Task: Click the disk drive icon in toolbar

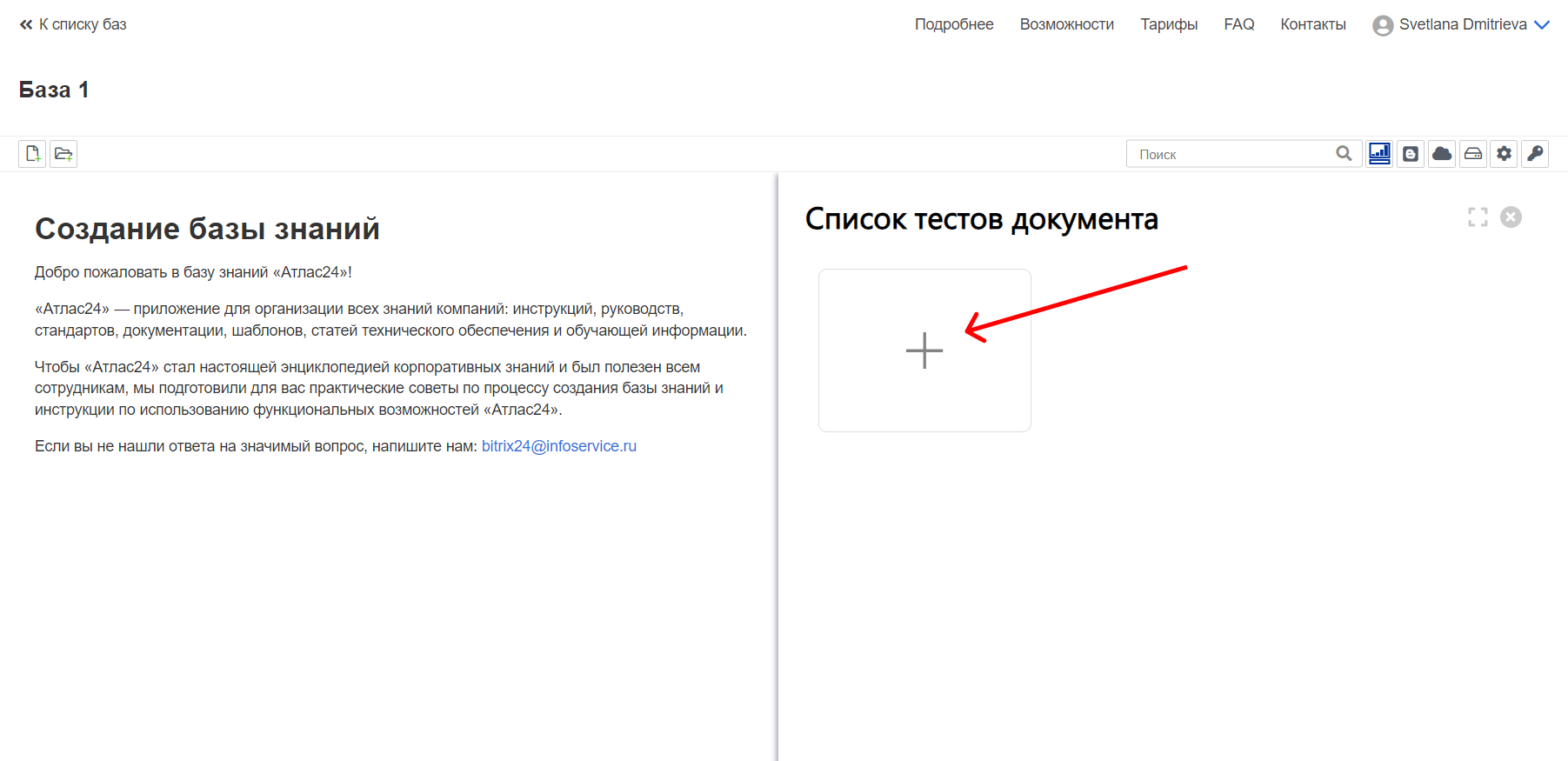Action: tap(1473, 154)
